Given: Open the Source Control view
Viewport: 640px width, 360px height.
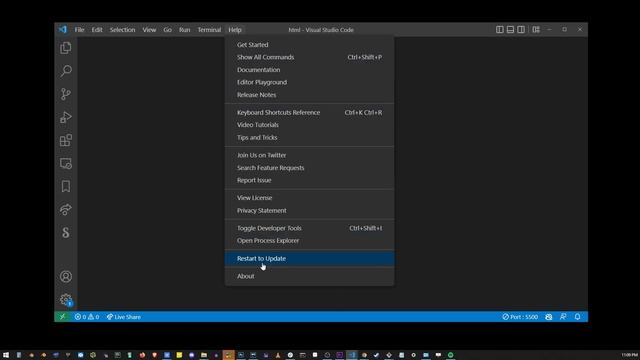Looking at the screenshot, I should [66, 94].
